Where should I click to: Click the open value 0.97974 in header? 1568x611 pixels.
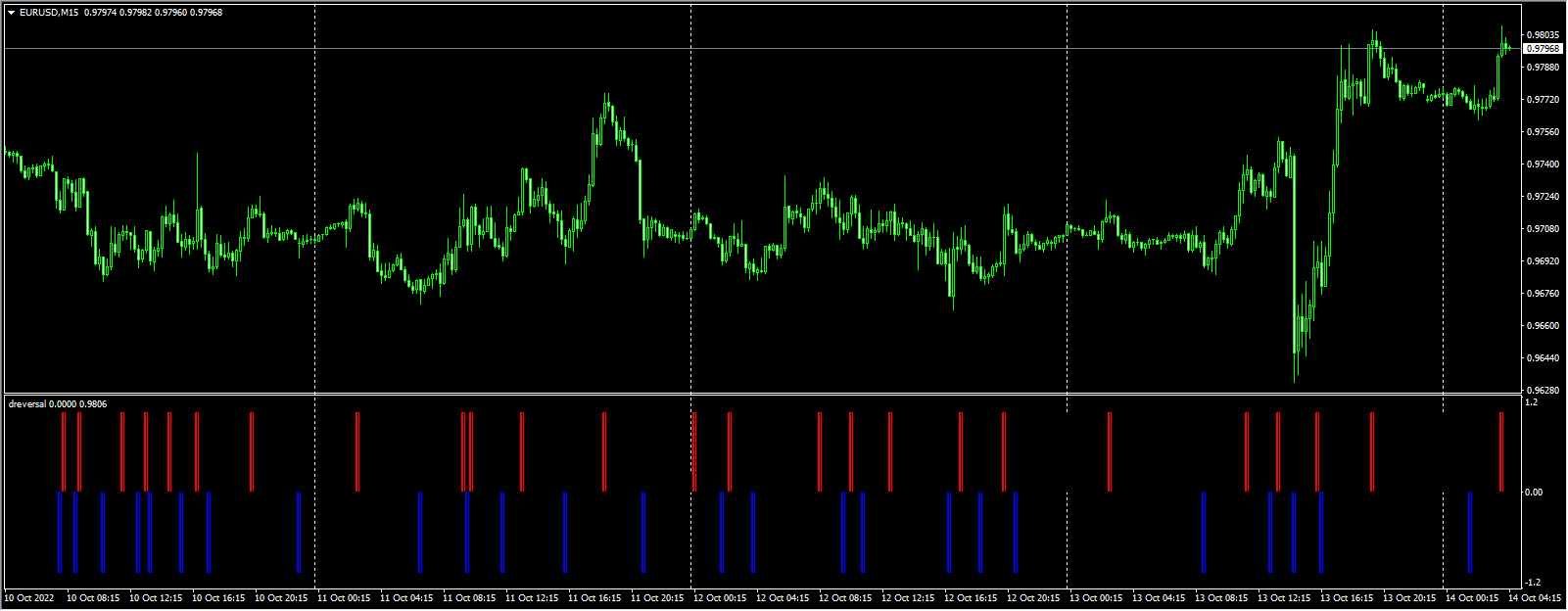100,13
